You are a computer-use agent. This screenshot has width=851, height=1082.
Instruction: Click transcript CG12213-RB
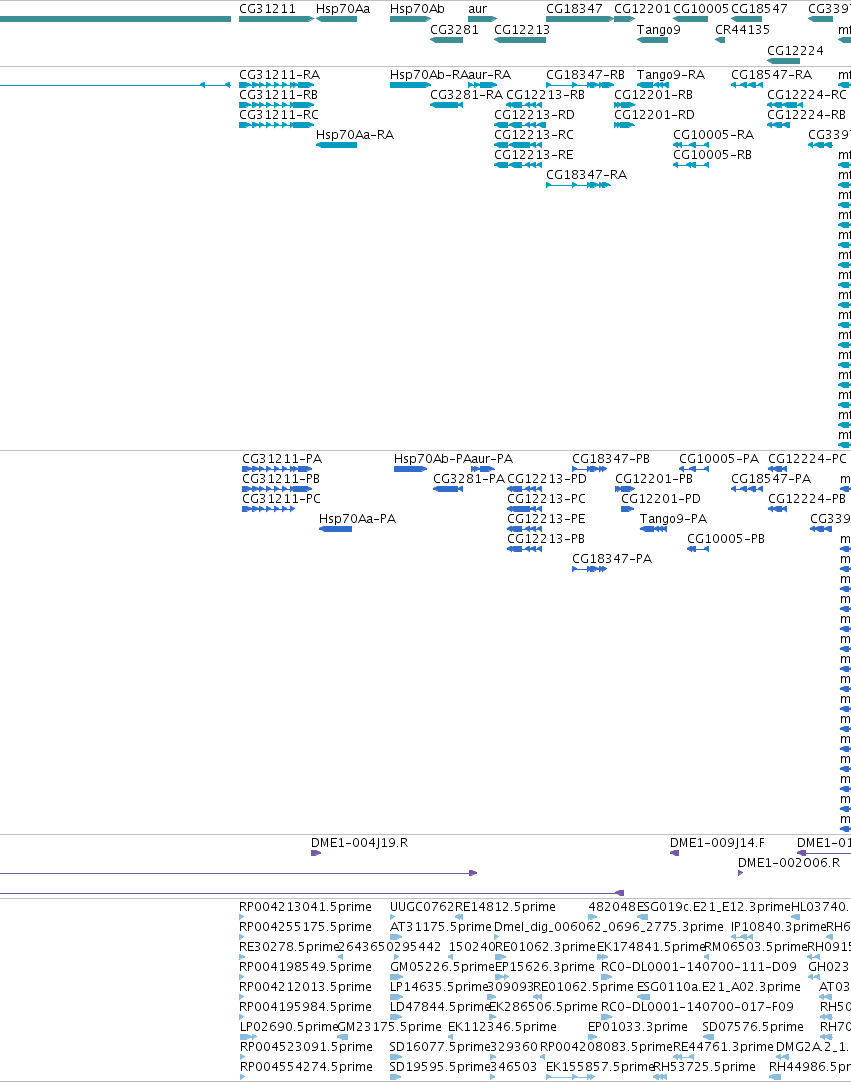click(545, 95)
